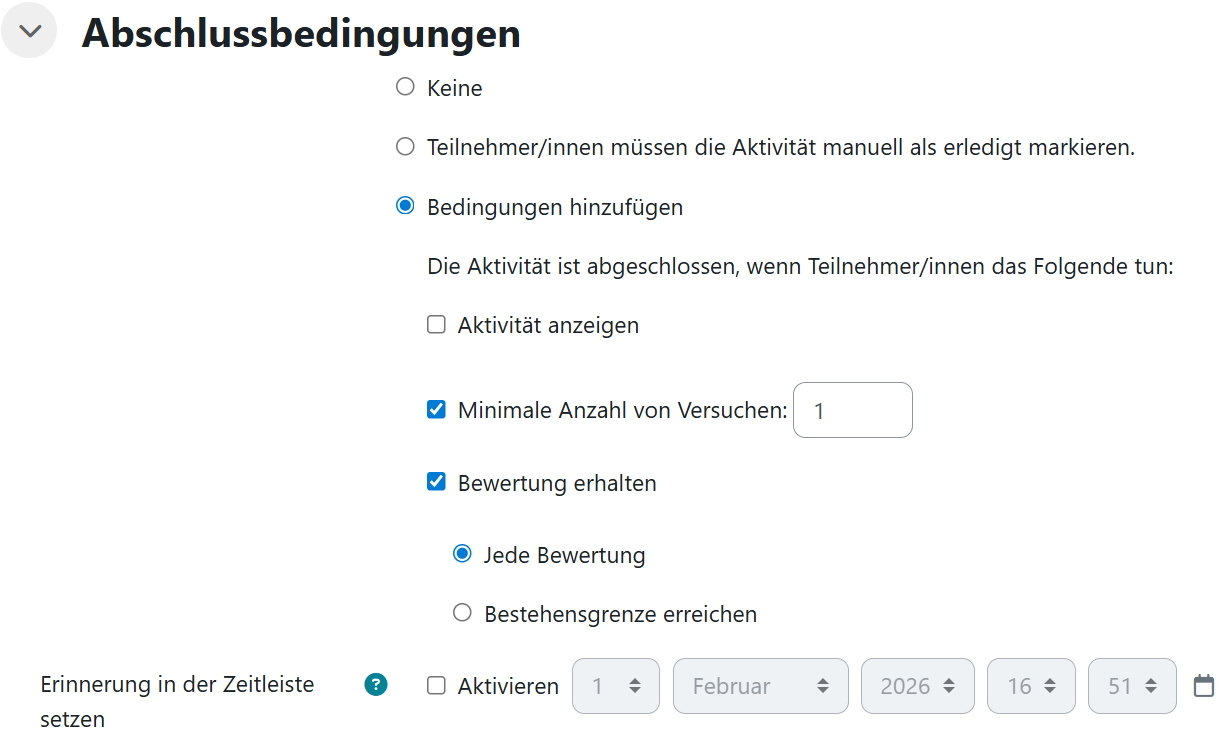Open the month dropdown showing Februar

click(760, 686)
